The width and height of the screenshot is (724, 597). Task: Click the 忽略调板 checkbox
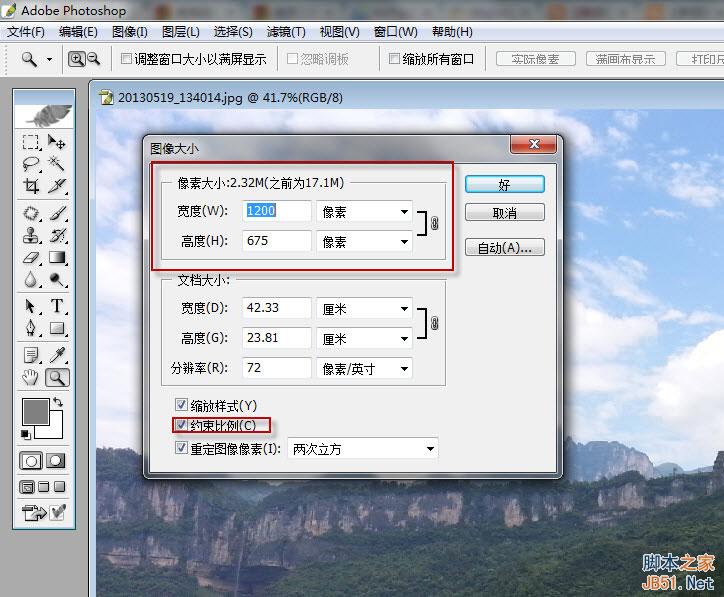292,59
